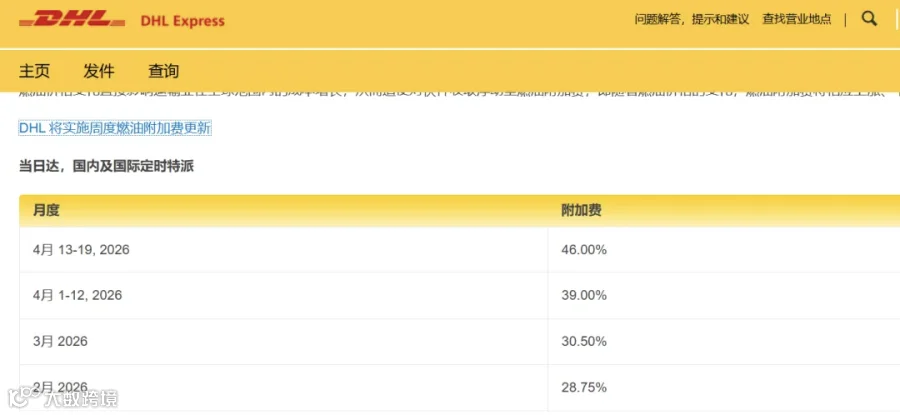Select the 3月 2026 row
Screen dimensions: 900x415
pos(460,342)
